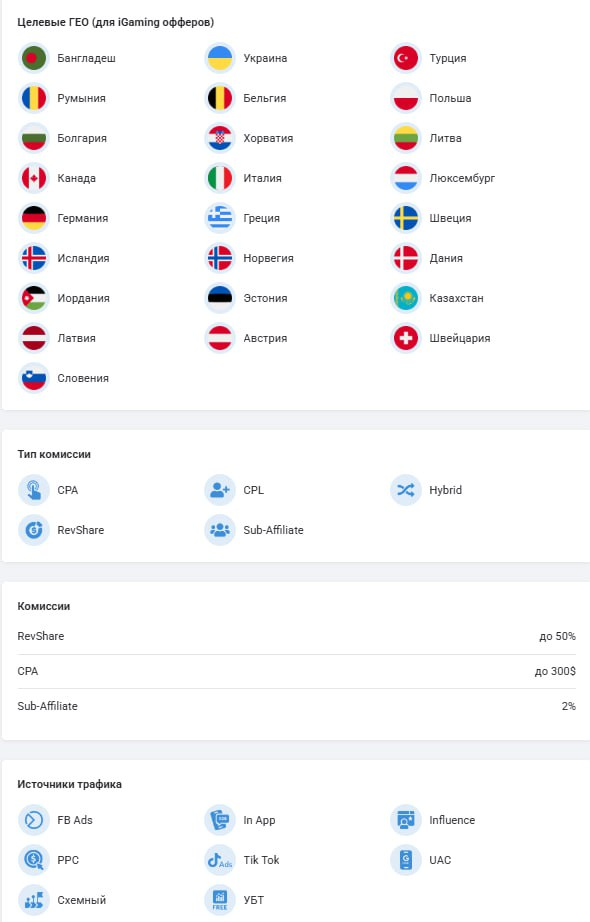
Task: Select the UAC phone icon
Action: (x=406, y=860)
